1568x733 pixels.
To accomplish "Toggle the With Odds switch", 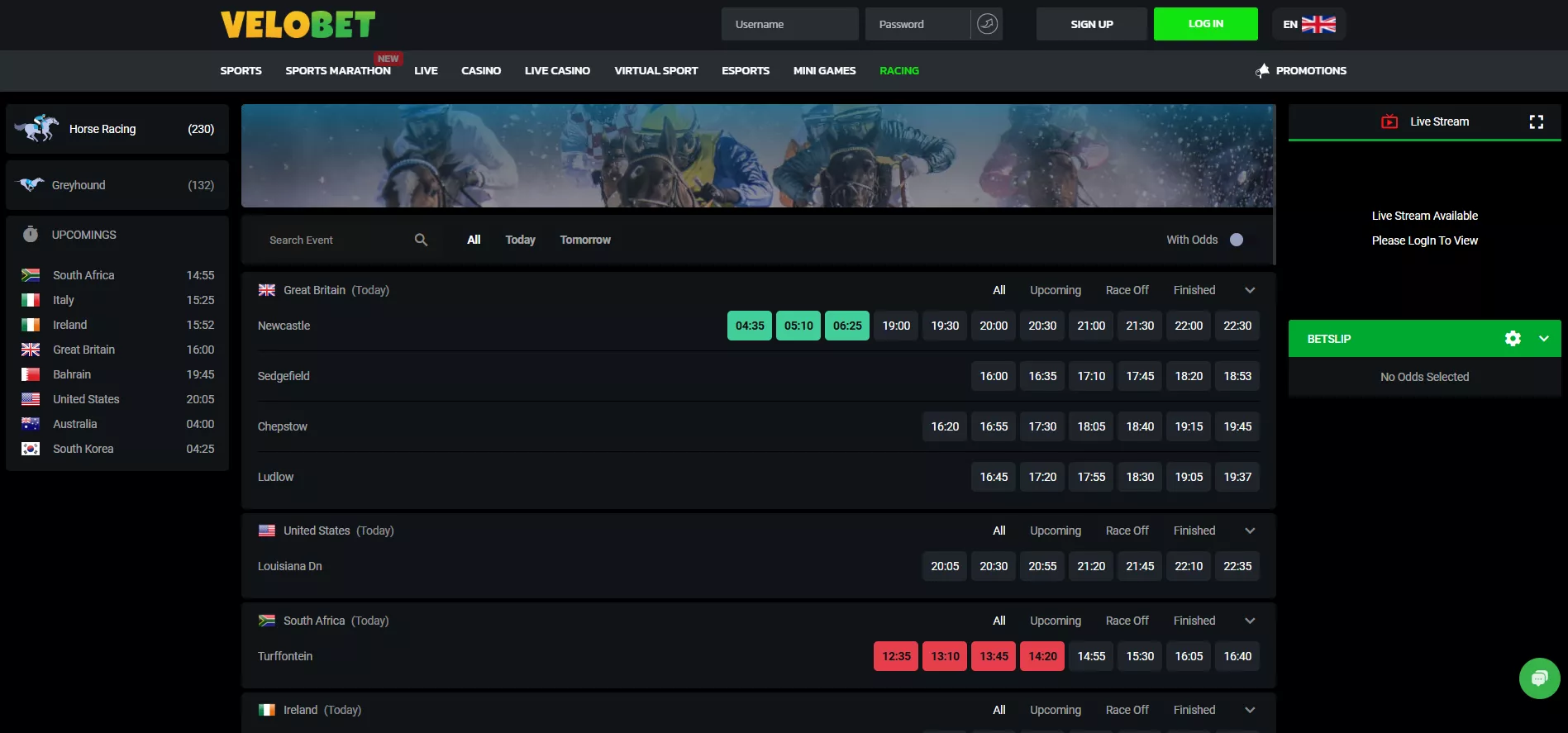I will coord(1236,240).
